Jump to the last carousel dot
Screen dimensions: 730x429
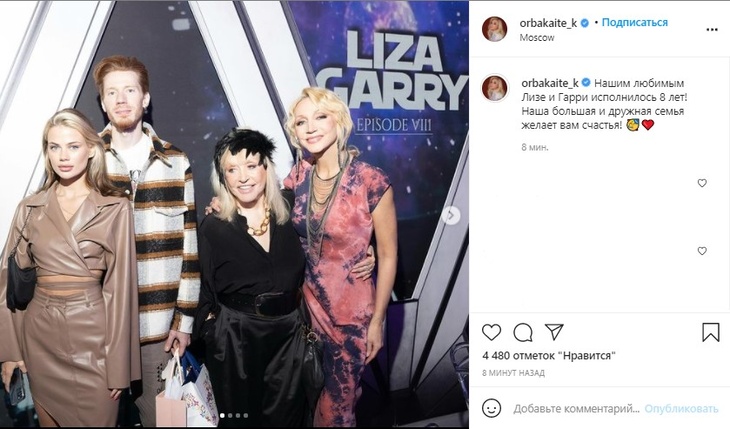point(246,415)
